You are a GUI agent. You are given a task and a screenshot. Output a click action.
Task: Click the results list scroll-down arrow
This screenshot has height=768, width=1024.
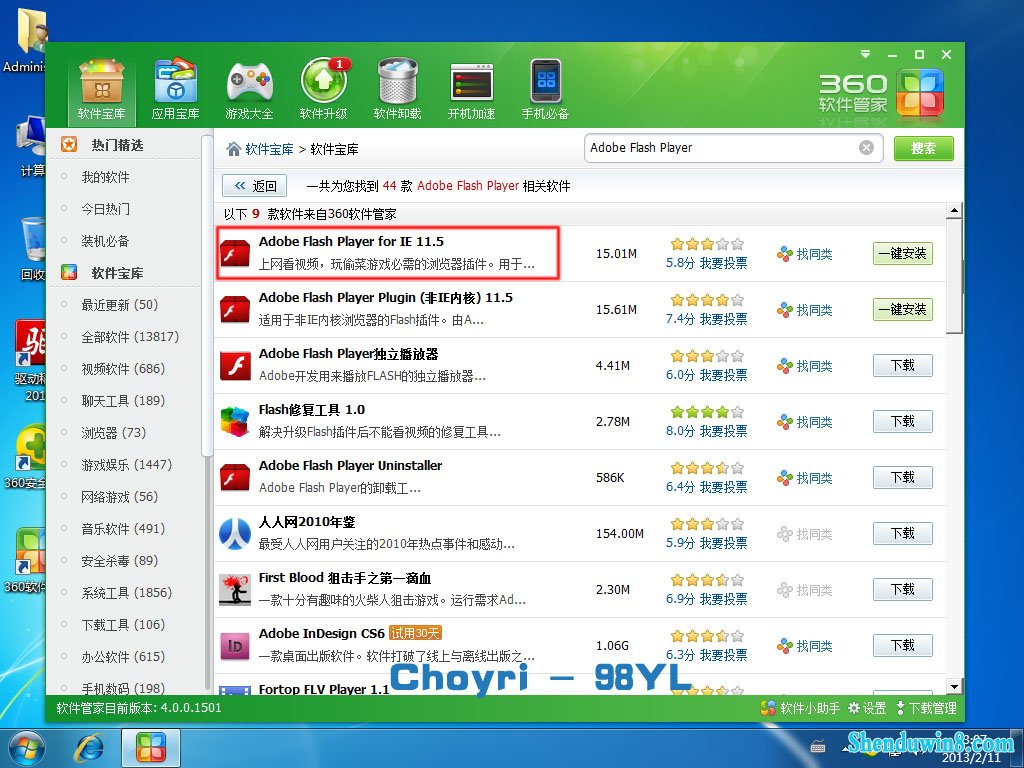tap(954, 686)
